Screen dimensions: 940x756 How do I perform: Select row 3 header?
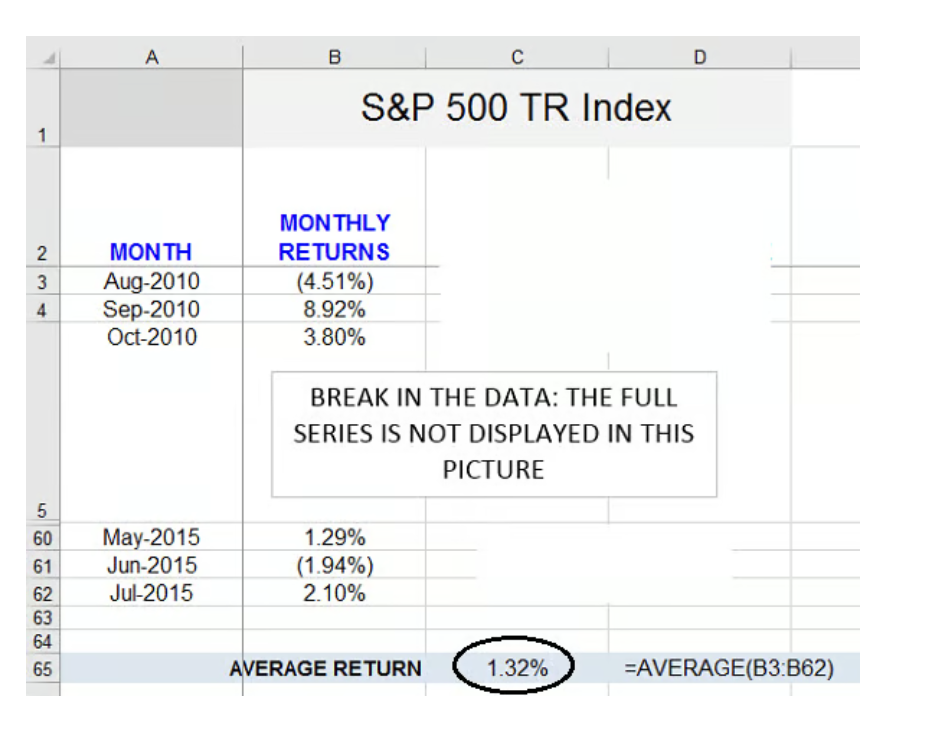[44, 283]
